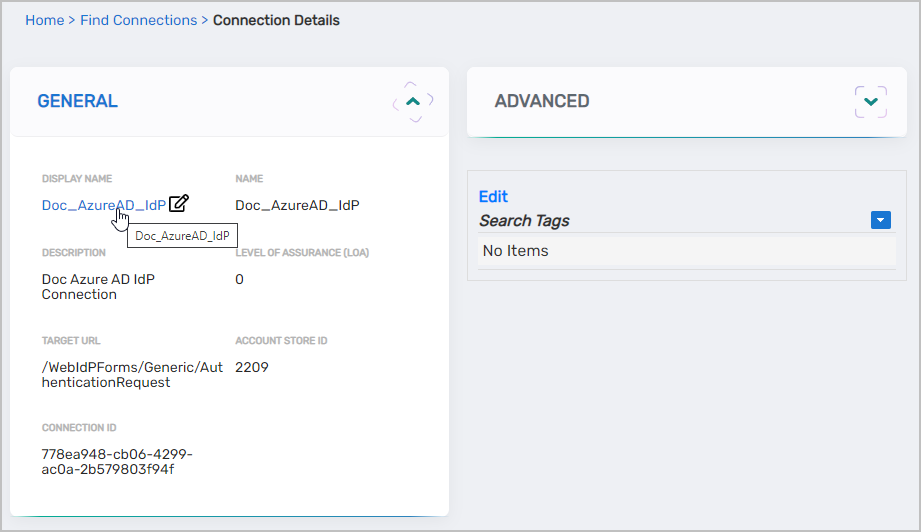This screenshot has width=921, height=532.
Task: Select the Account Store ID value 2209
Action: click(x=251, y=367)
